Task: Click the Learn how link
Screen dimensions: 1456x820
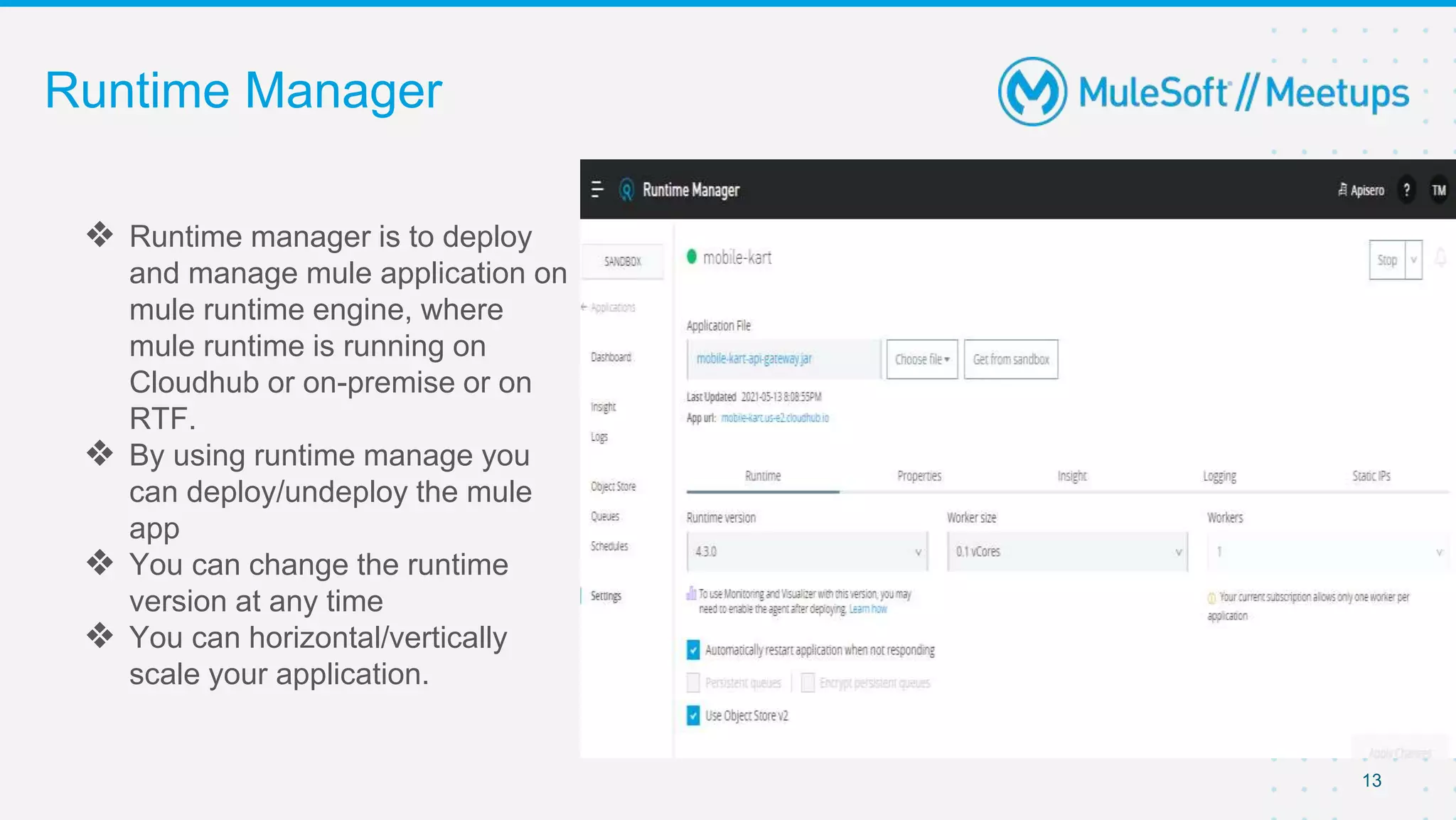Action: (x=868, y=609)
